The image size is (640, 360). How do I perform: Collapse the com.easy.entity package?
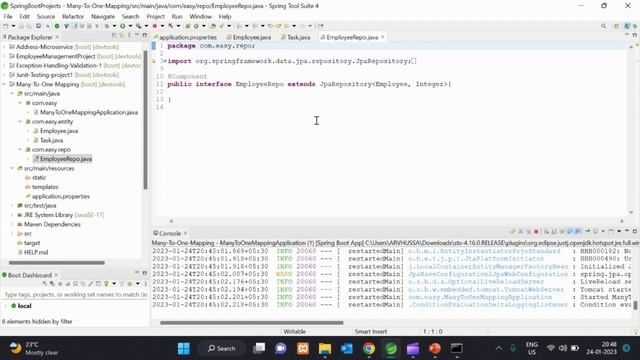coord(20,122)
